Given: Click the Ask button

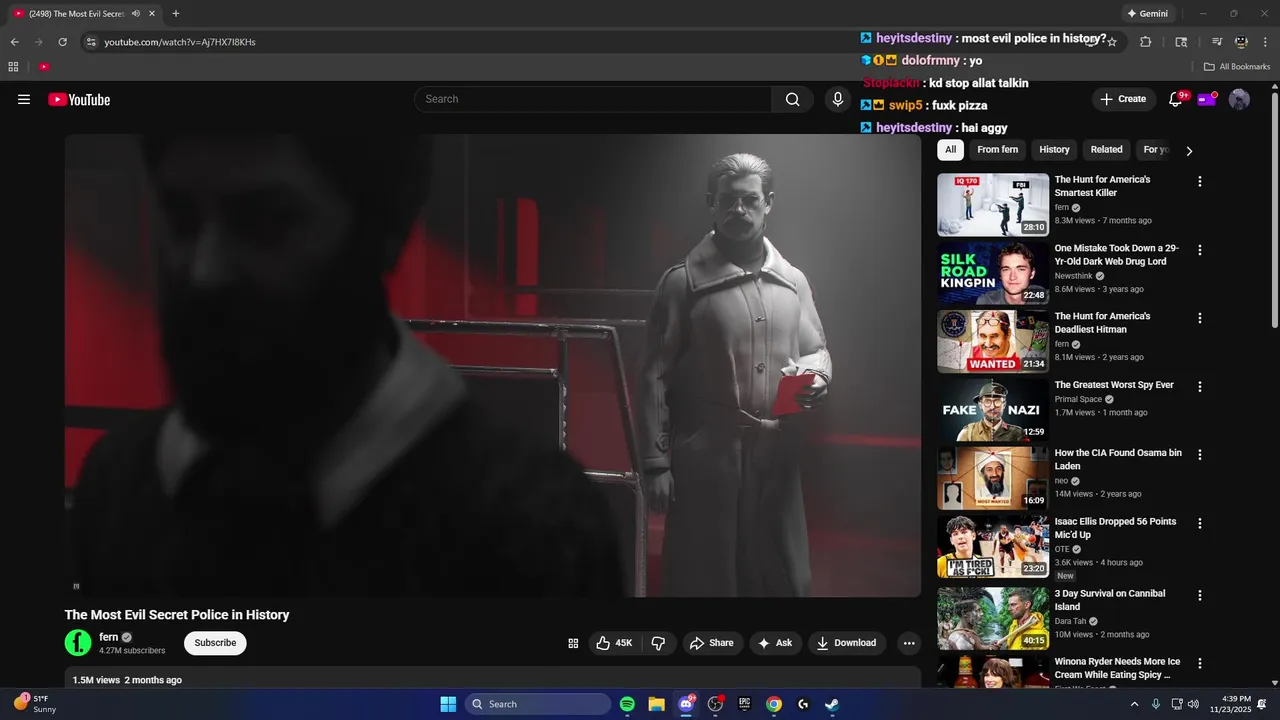Looking at the screenshot, I should (x=775, y=643).
